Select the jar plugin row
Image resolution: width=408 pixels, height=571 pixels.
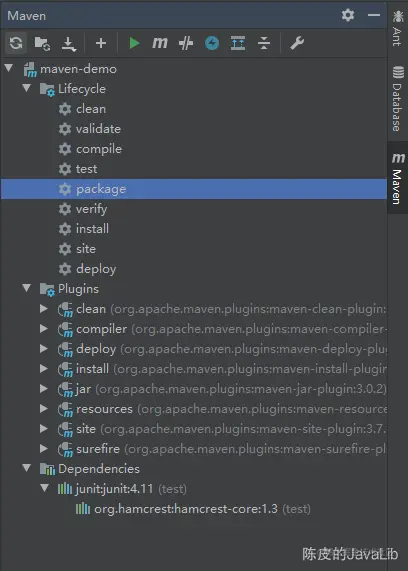(x=193, y=389)
